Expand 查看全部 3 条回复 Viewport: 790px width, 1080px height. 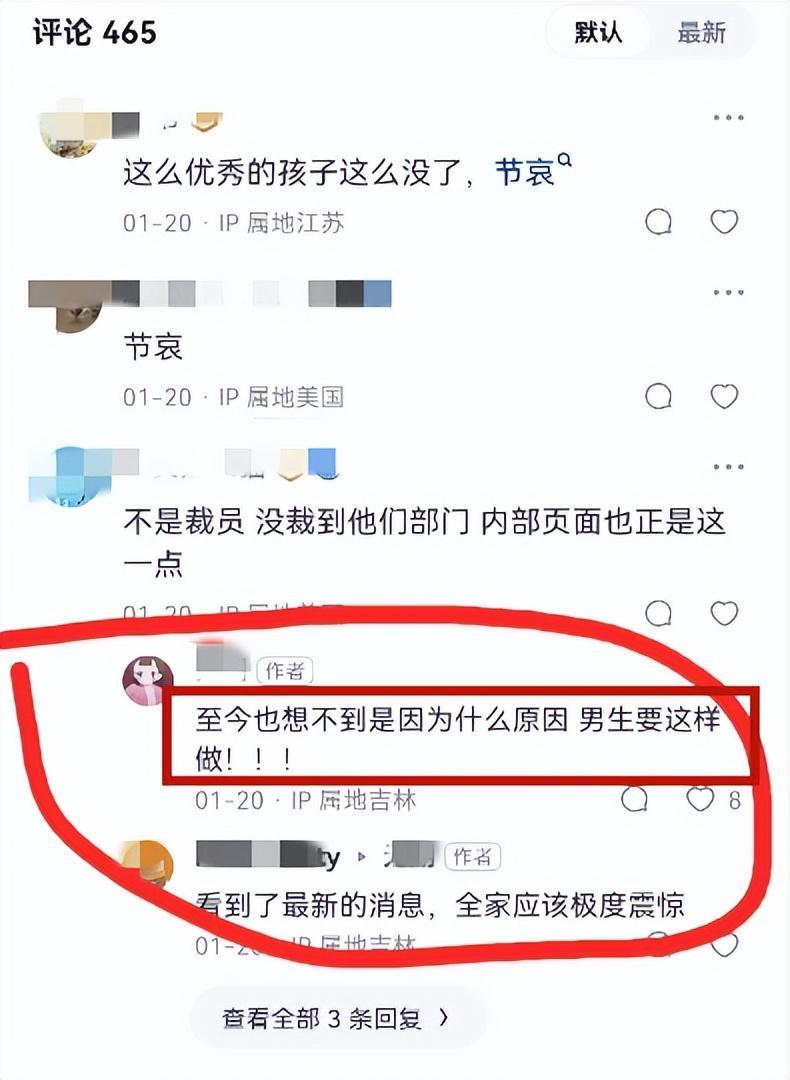(335, 1018)
